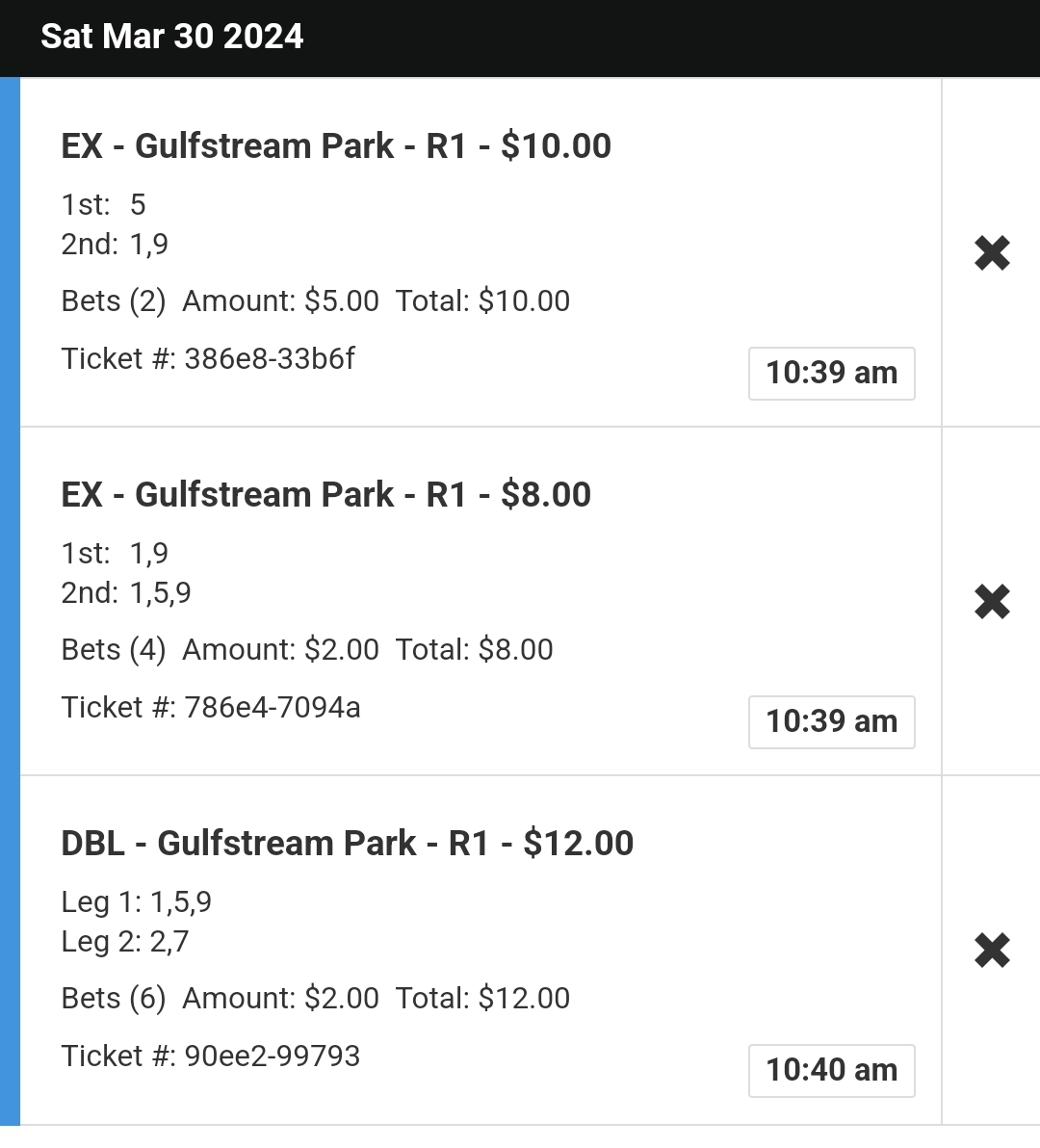Viewport: 1040px width, 1148px height.
Task: Click the Leg 1: 1,5,9 selection row
Action: click(137, 902)
